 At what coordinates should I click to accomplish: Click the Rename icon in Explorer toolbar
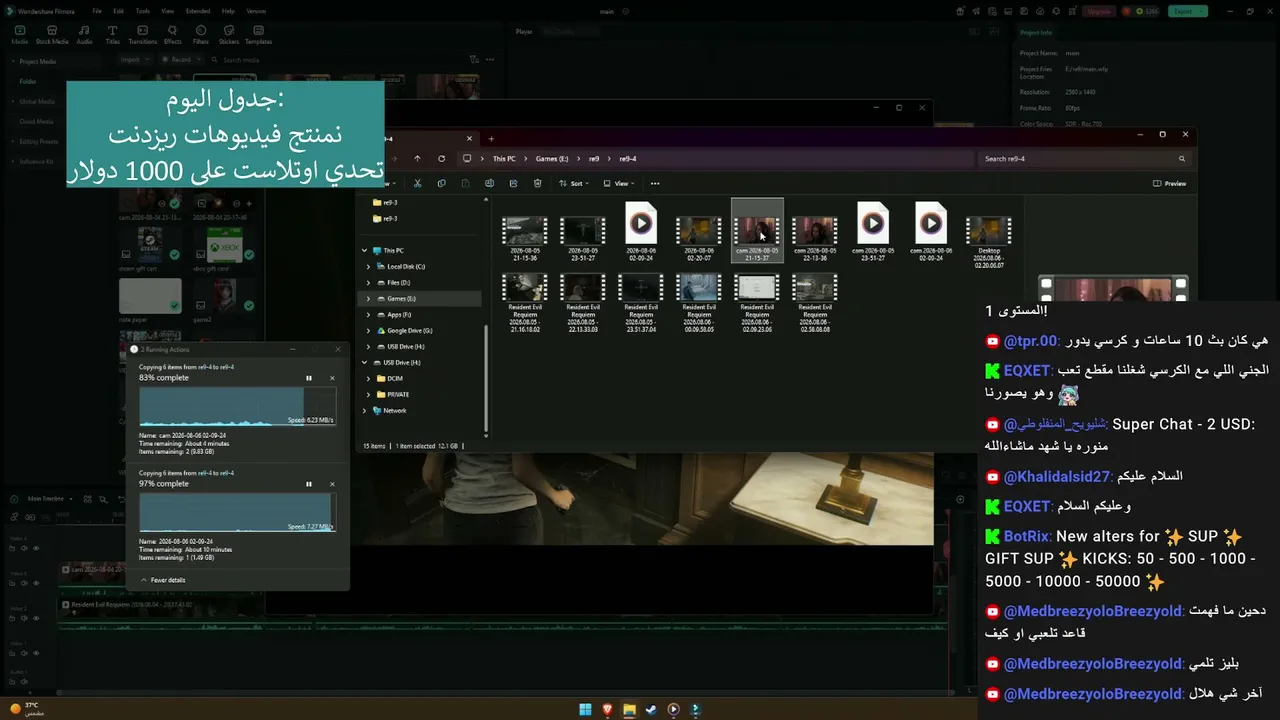(489, 184)
